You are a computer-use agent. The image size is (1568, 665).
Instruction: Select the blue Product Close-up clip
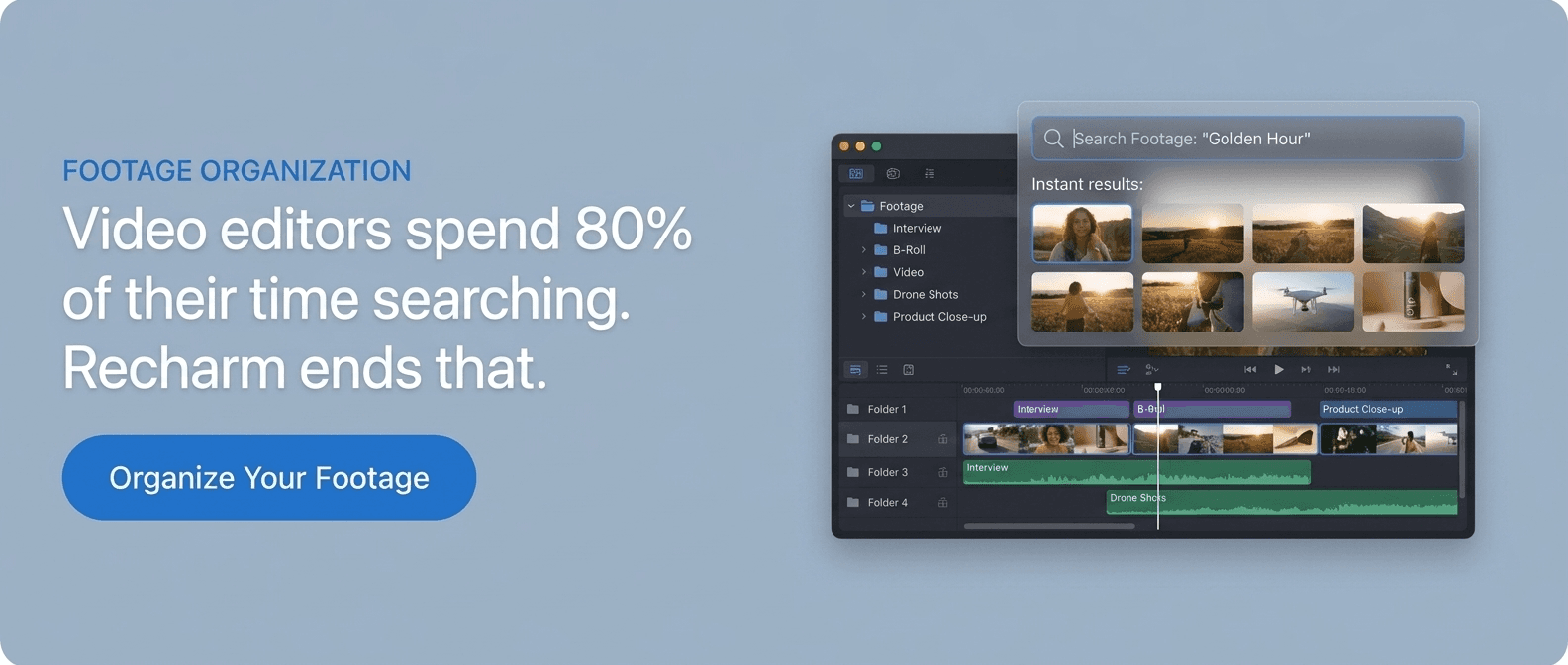click(x=1388, y=409)
